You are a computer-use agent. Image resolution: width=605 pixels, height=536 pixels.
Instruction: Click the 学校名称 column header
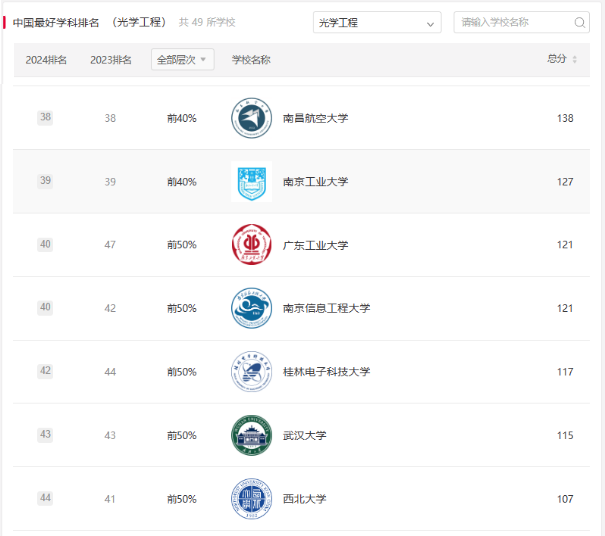(x=251, y=60)
